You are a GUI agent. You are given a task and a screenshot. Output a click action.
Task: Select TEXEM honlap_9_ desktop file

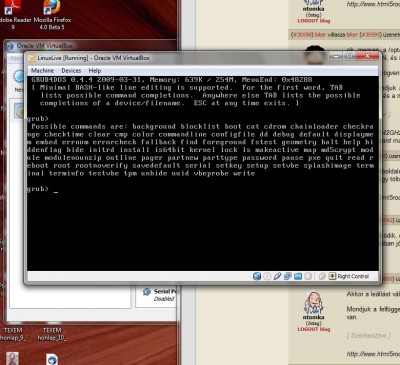[13, 334]
